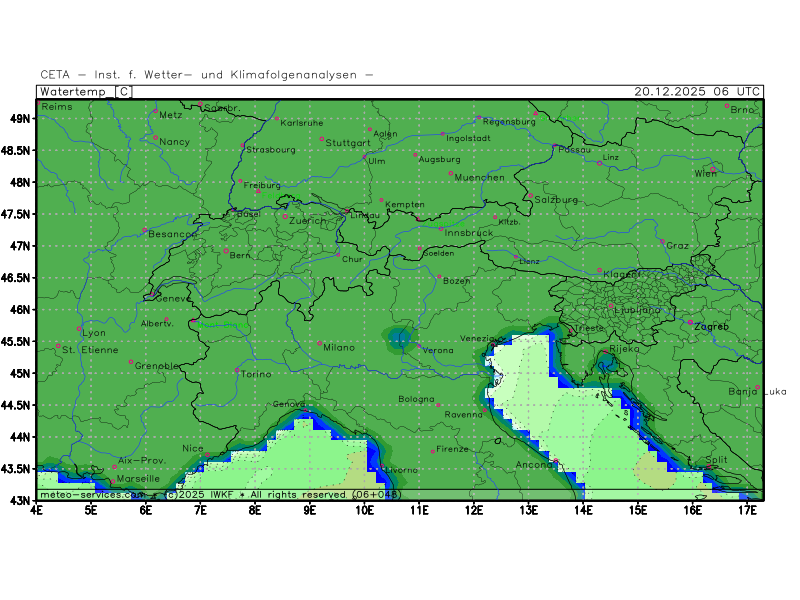
Task: Click the blue lake west of Verona
Action: click(x=401, y=340)
